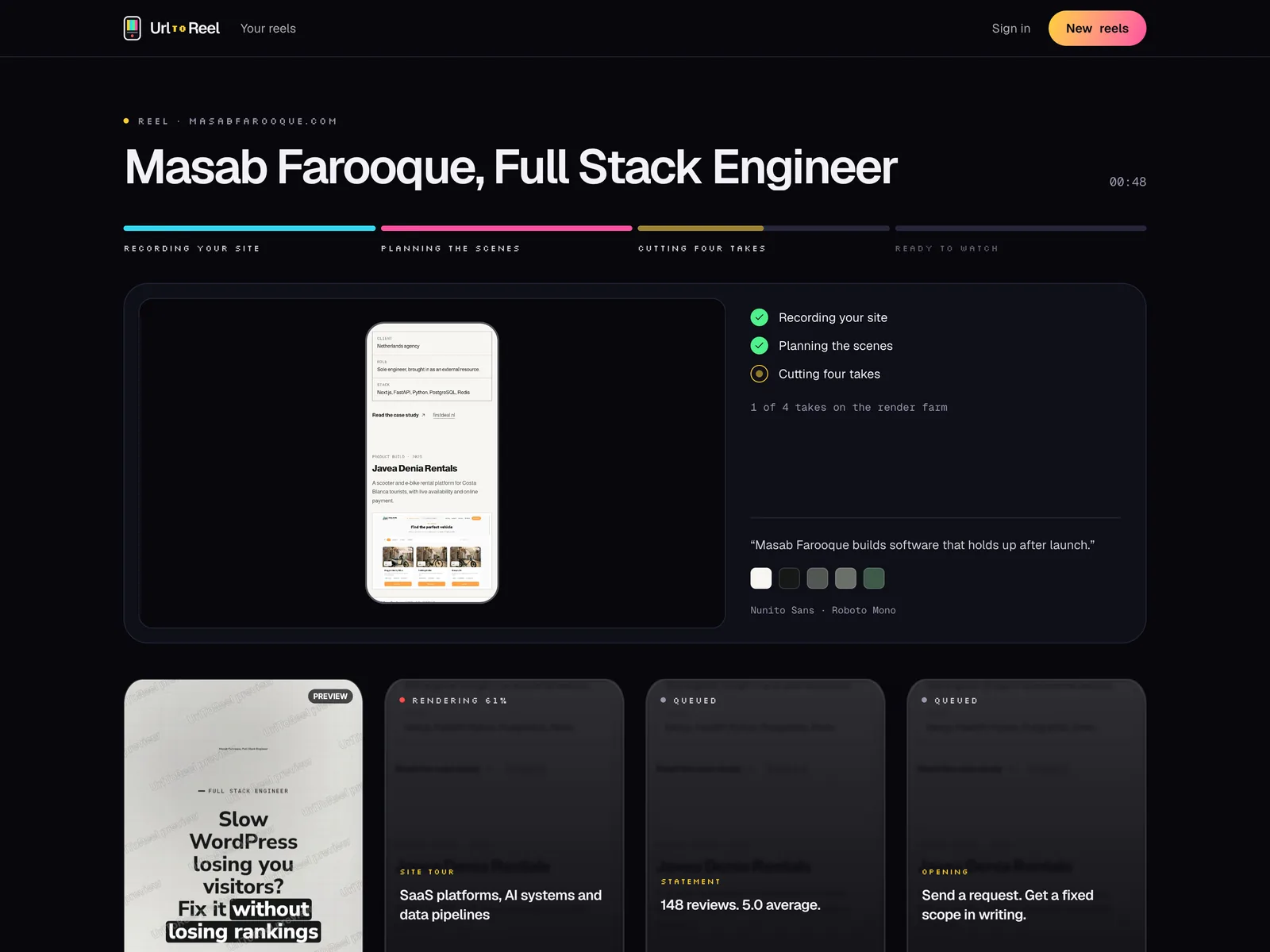Select the green color swatch
The width and height of the screenshot is (1270, 952).
click(x=874, y=578)
